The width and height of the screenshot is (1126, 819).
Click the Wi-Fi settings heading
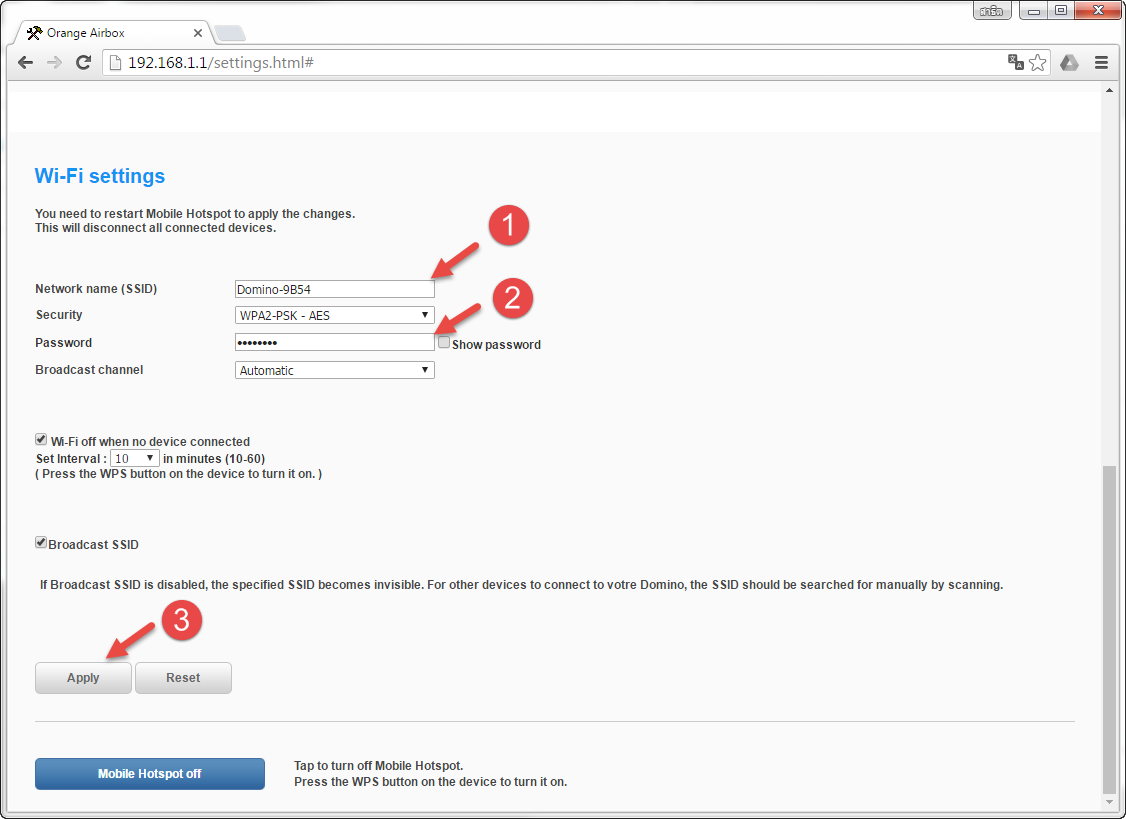pos(100,176)
